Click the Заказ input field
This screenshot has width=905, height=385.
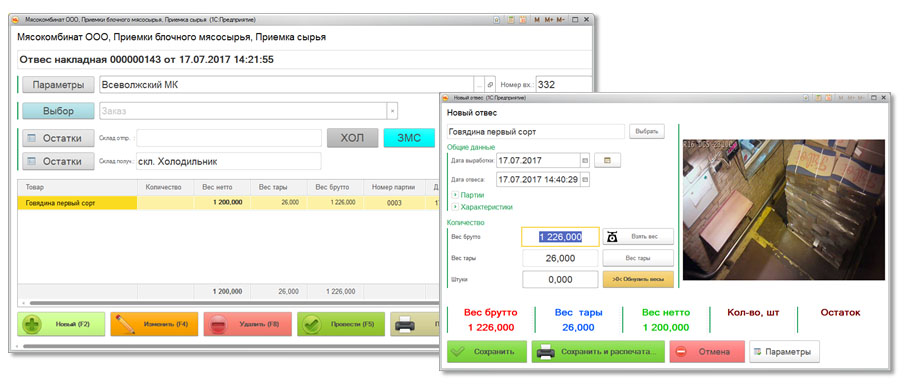tap(243, 111)
